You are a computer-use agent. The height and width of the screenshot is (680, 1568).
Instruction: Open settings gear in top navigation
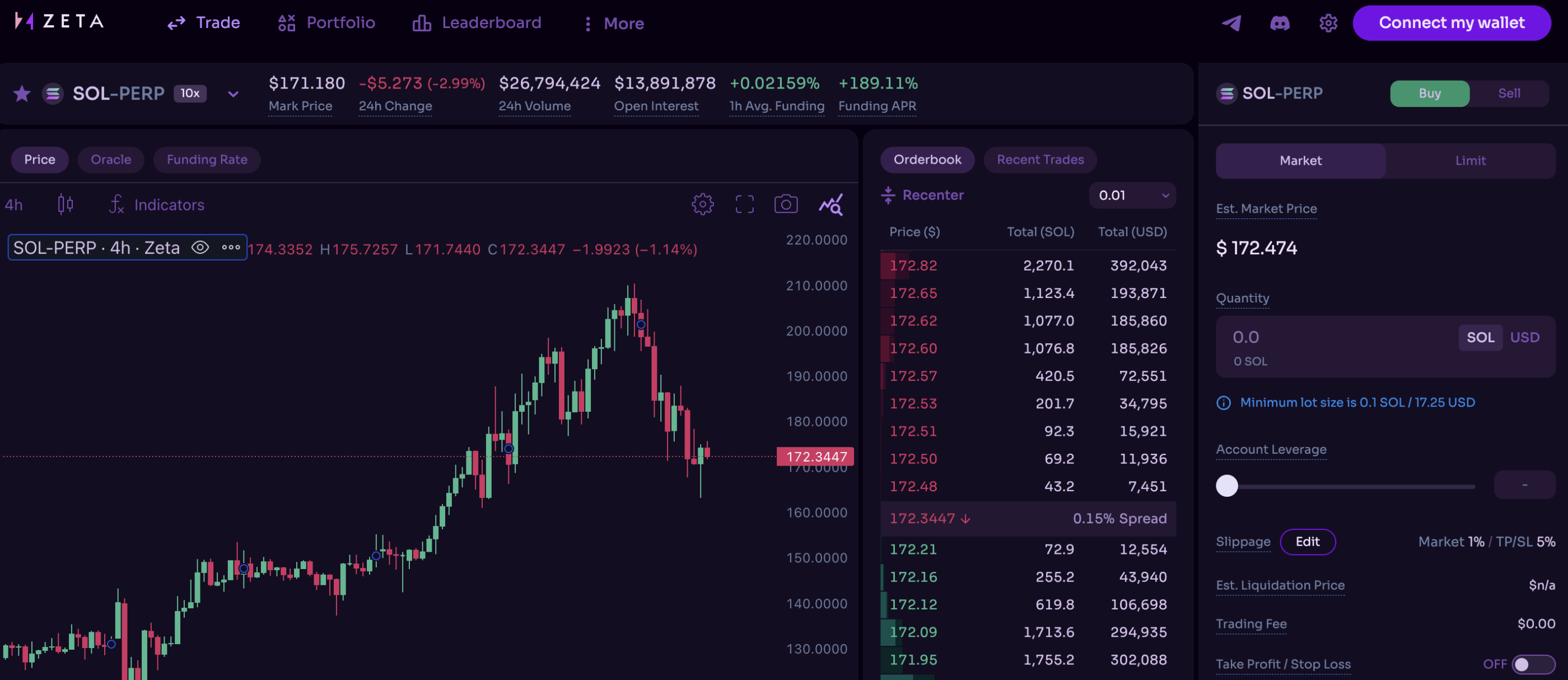tap(1328, 23)
